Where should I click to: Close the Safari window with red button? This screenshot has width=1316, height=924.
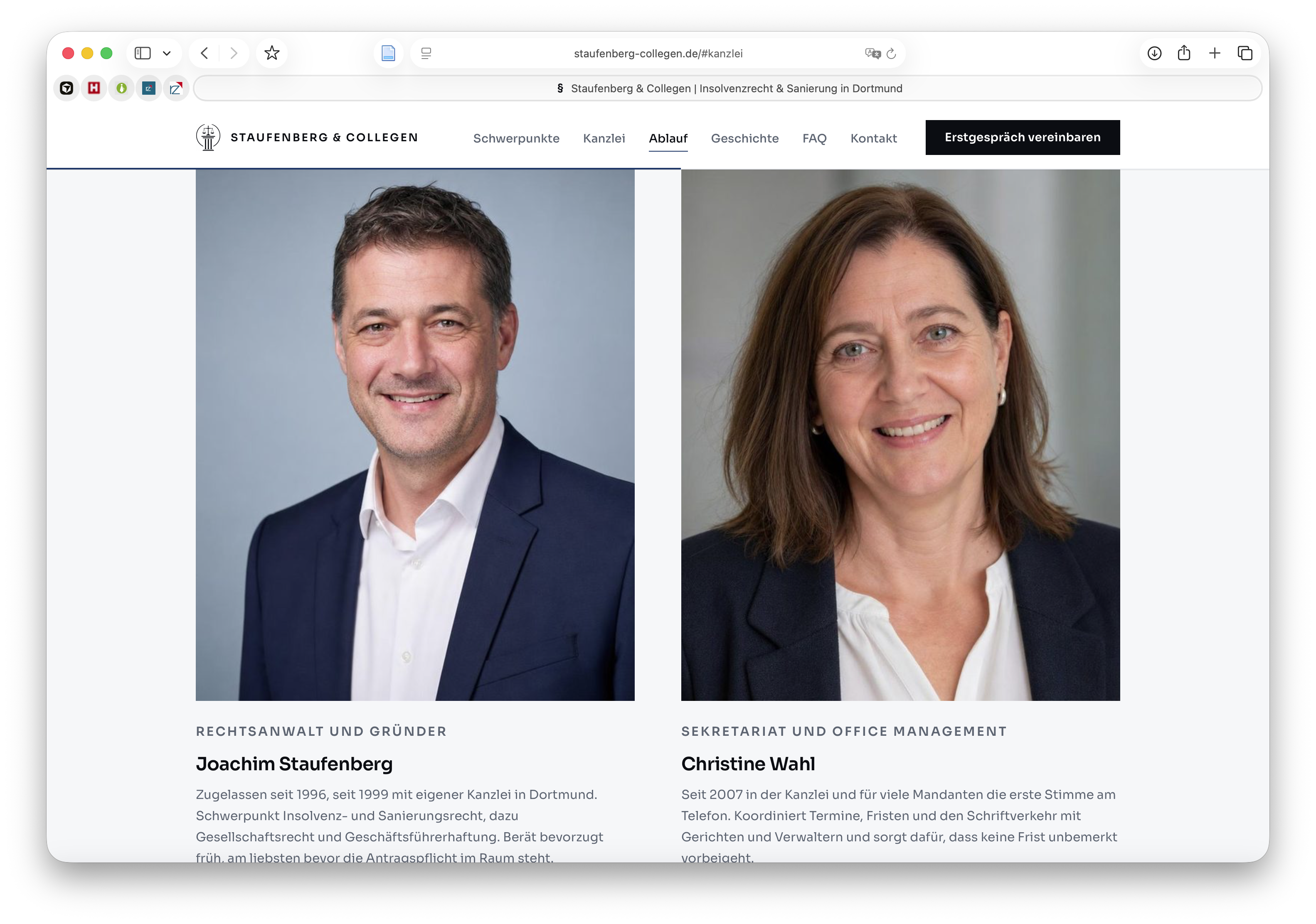click(x=68, y=53)
